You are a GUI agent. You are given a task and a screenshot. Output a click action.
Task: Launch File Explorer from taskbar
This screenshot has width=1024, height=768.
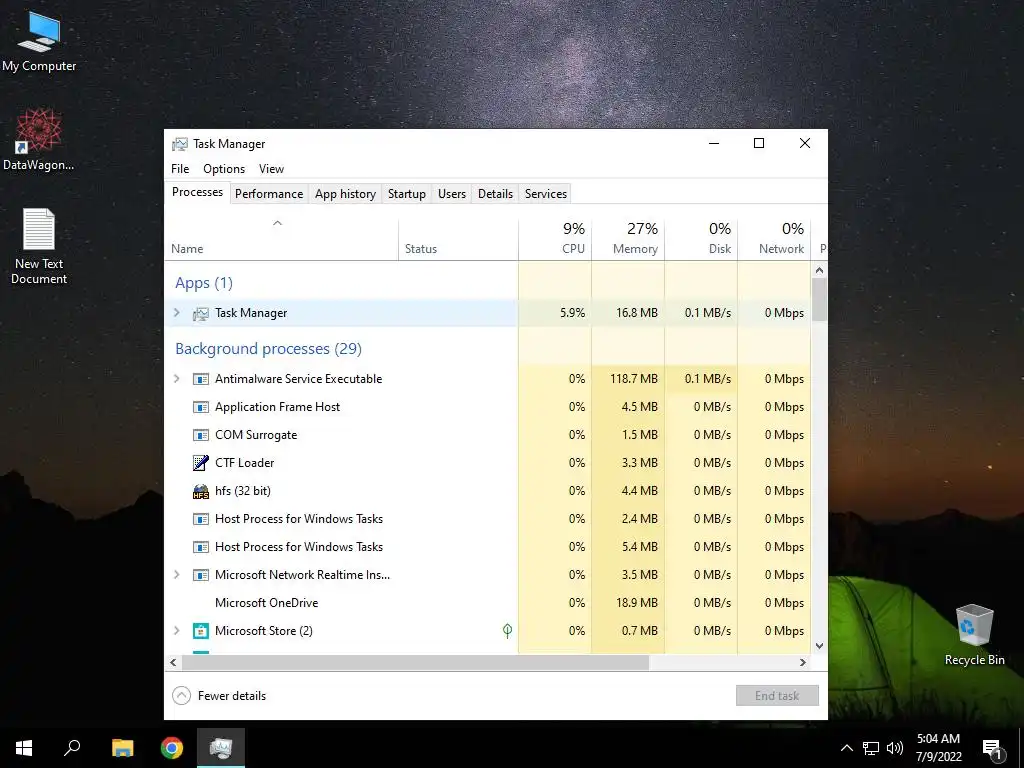pos(122,748)
